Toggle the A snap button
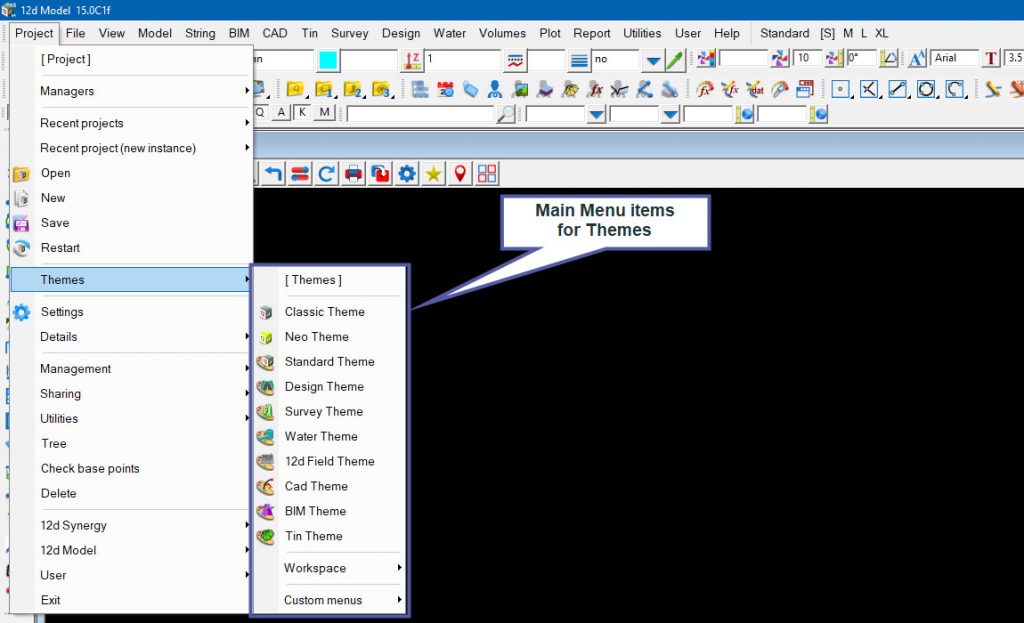Screen dimensions: 1024x623 [x=282, y=113]
